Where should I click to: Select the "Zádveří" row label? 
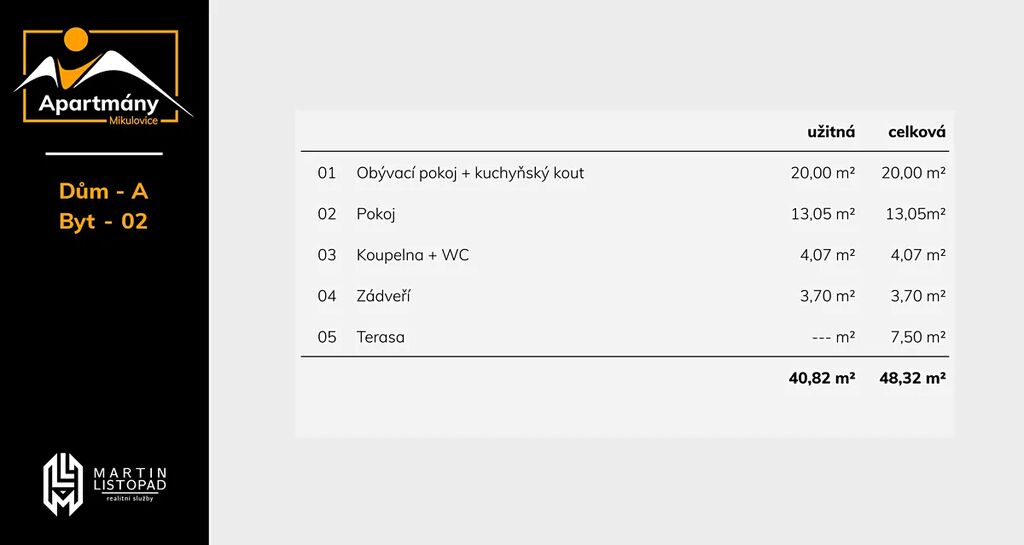pyautogui.click(x=384, y=296)
